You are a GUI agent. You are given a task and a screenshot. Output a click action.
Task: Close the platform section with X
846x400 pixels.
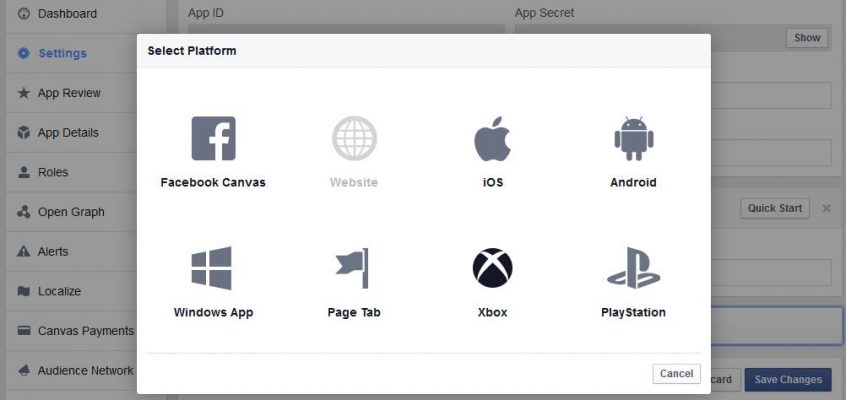point(826,208)
